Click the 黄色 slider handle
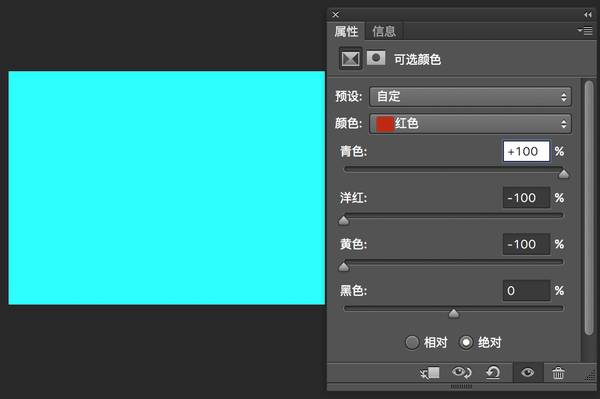Viewport: 600px width, 399px height. pos(344,267)
